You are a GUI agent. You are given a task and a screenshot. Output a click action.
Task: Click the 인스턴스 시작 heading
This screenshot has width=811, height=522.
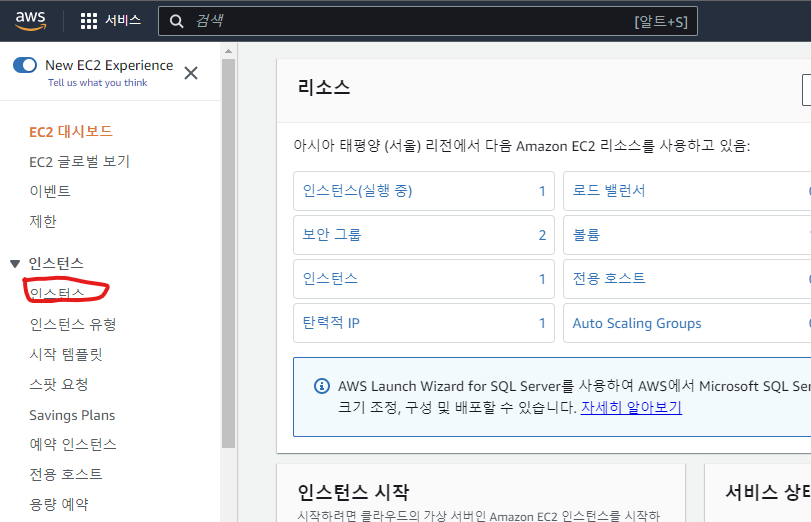point(353,492)
